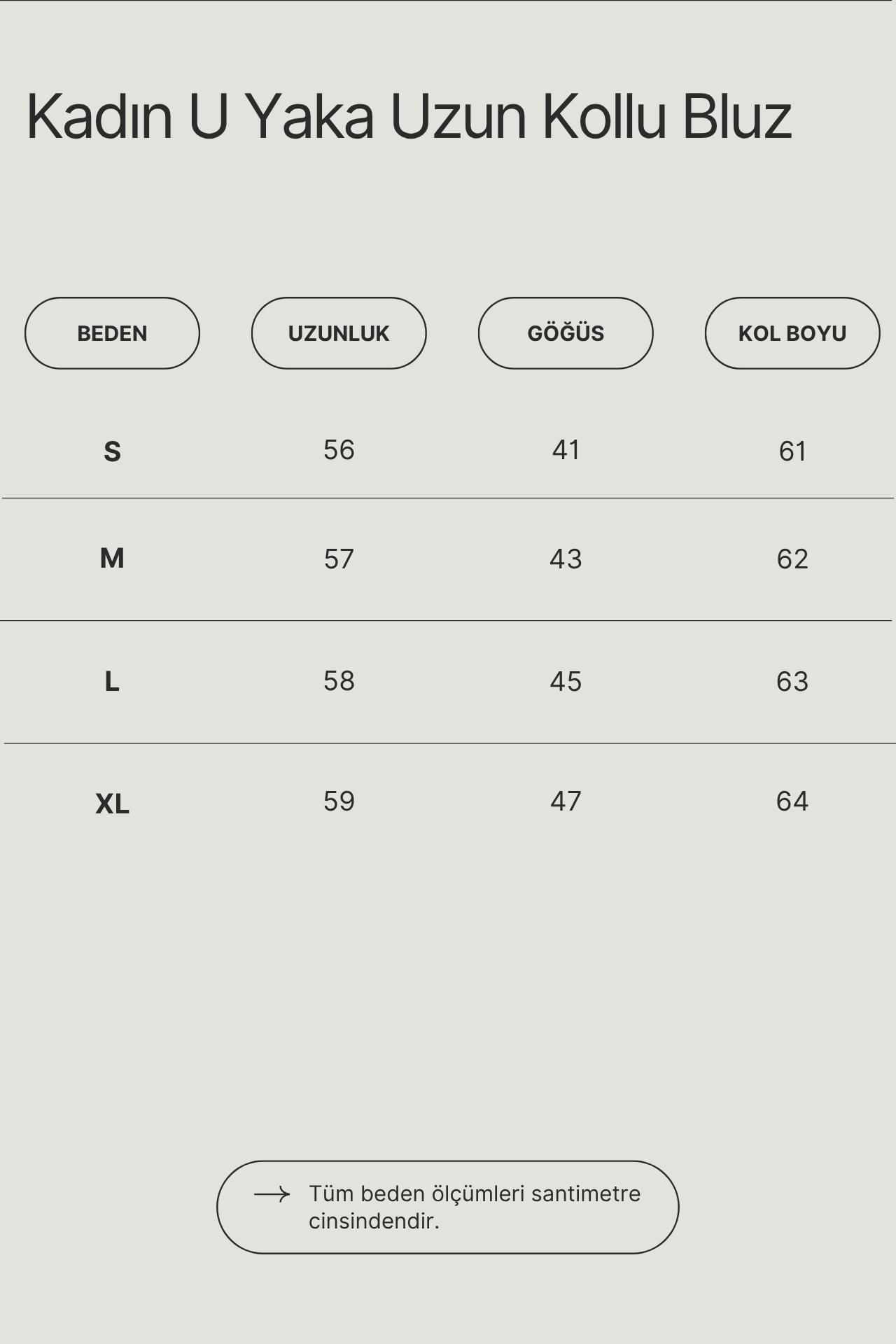Click the UZUNLUK header pill
Viewport: 896px width, 1344px height.
[x=339, y=333]
